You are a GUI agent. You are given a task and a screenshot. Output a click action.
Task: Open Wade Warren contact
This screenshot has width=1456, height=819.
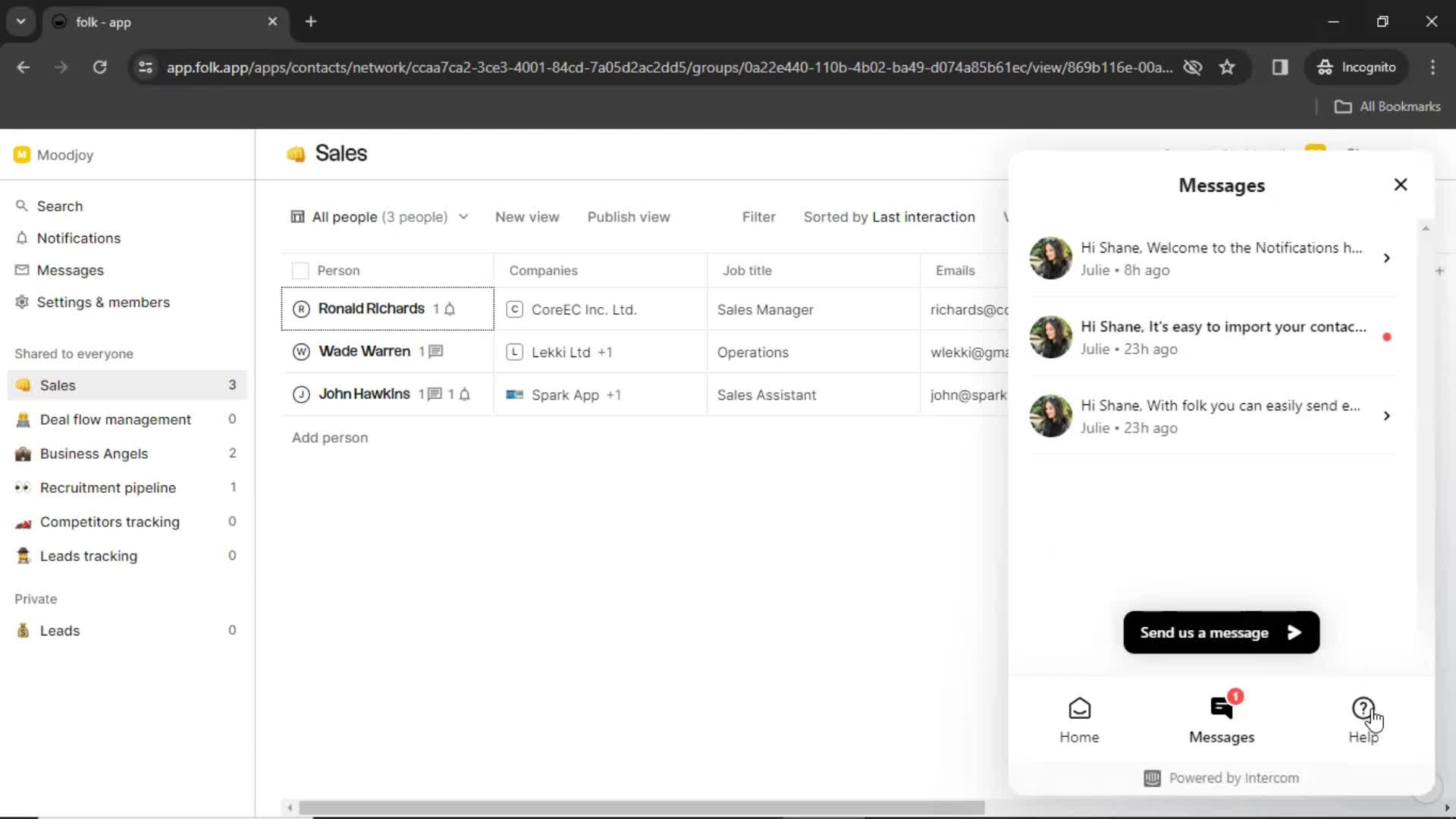(364, 351)
